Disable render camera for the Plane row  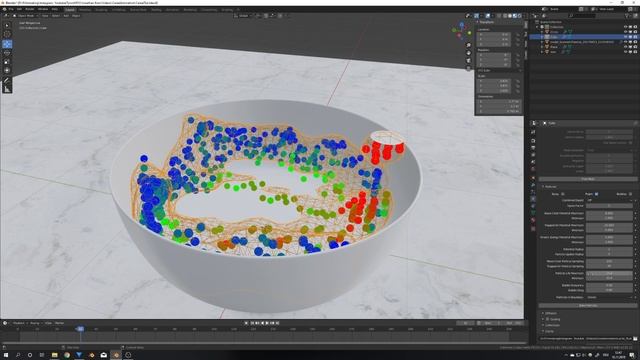point(635,47)
